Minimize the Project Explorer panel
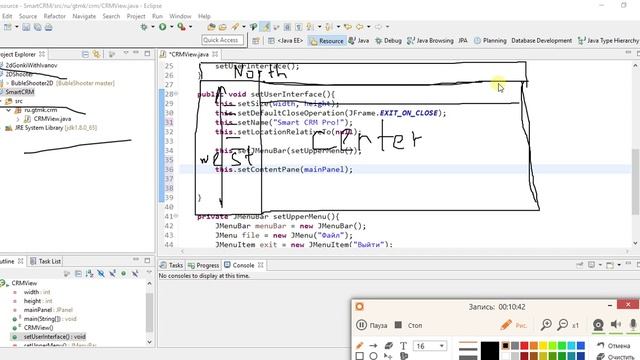 click(x=136, y=53)
